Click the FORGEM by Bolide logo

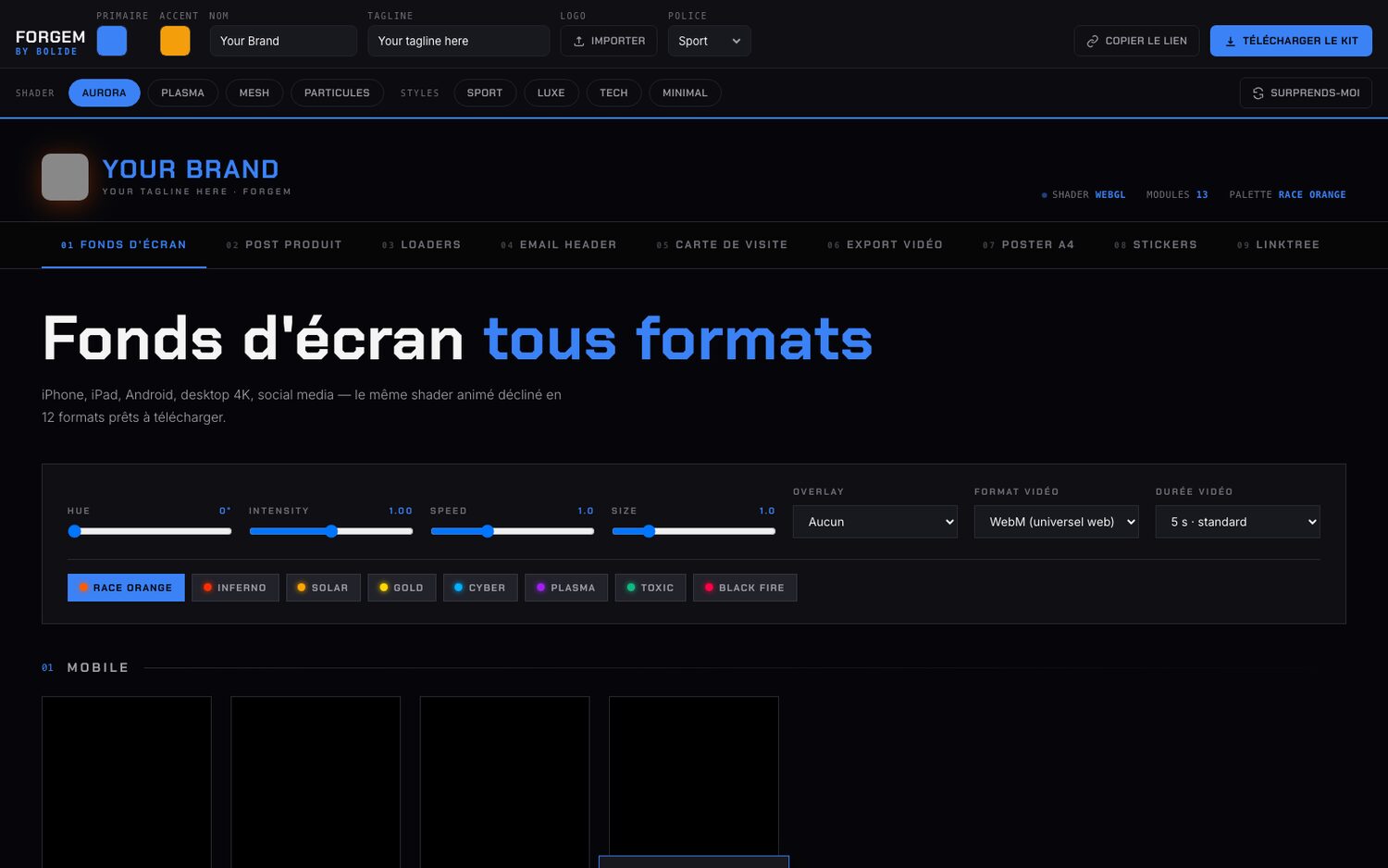click(x=50, y=42)
